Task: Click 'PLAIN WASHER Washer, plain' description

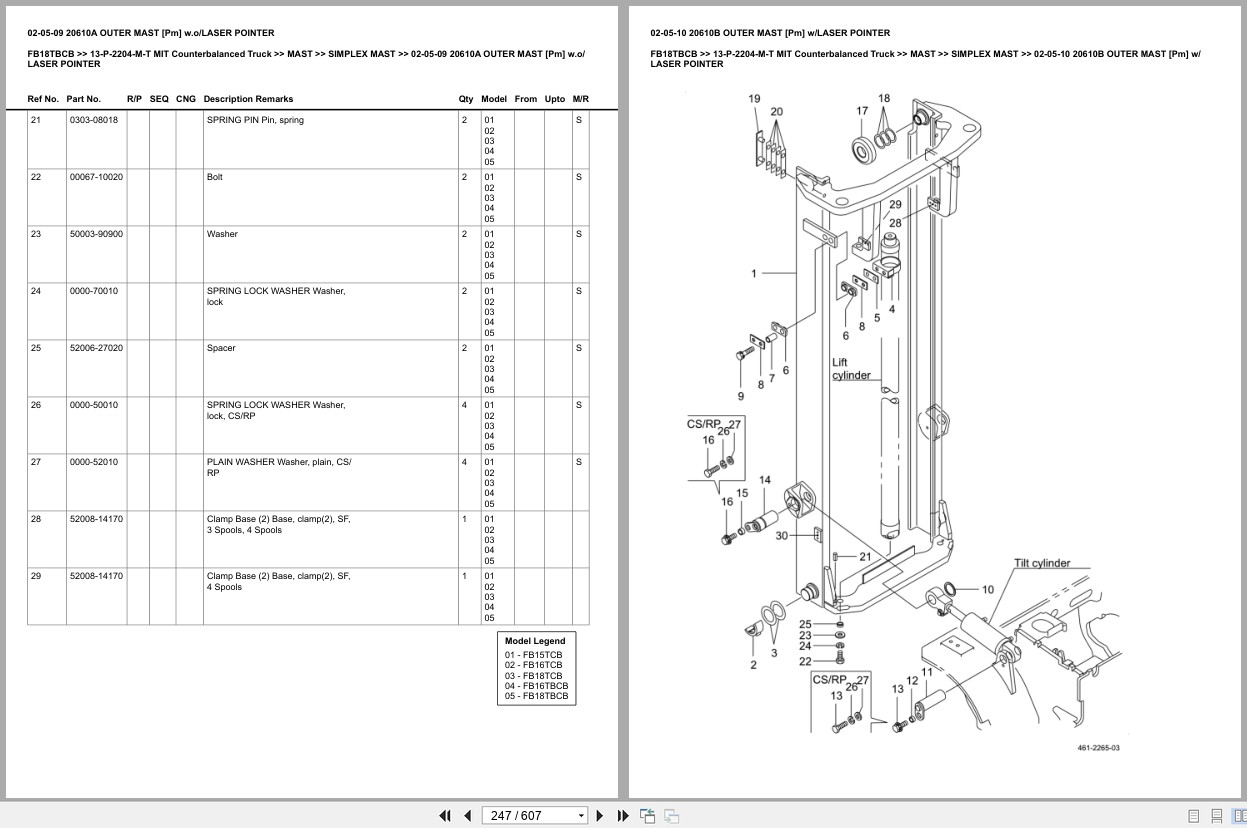Action: 279,467
